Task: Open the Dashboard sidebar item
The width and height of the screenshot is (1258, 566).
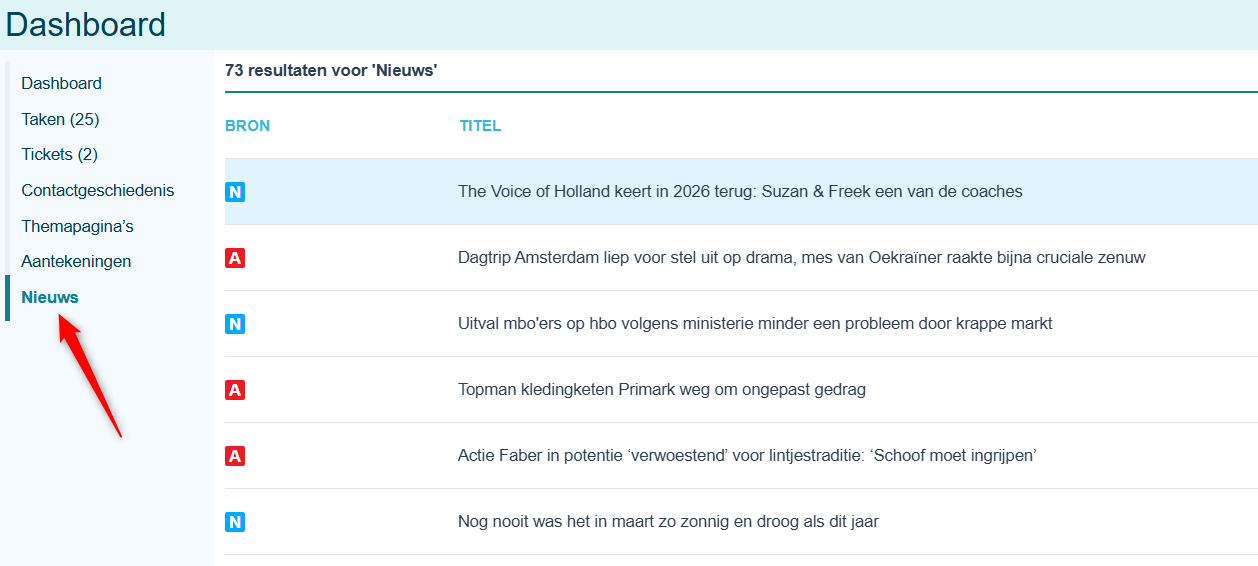Action: point(61,83)
